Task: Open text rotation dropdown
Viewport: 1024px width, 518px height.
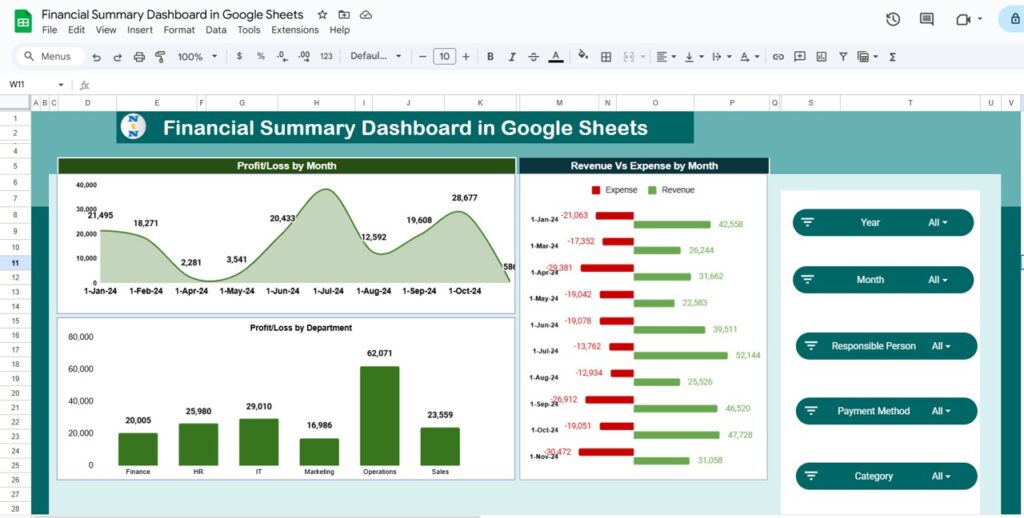Action: coord(749,57)
